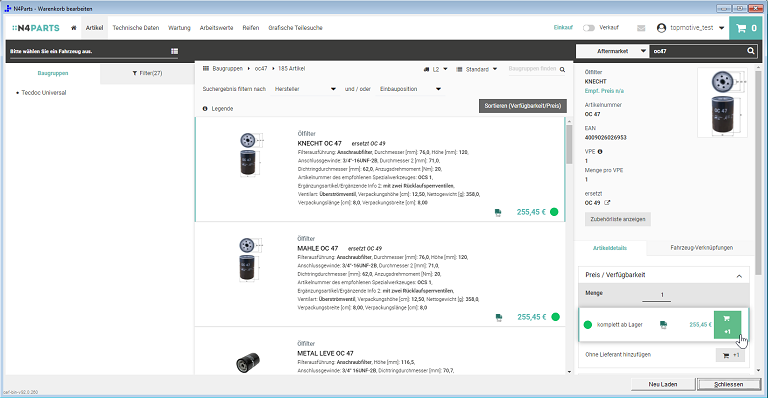This screenshot has width=768, height=398.
Task: Select the Tecdoc Universal tree item
Action: [44, 93]
